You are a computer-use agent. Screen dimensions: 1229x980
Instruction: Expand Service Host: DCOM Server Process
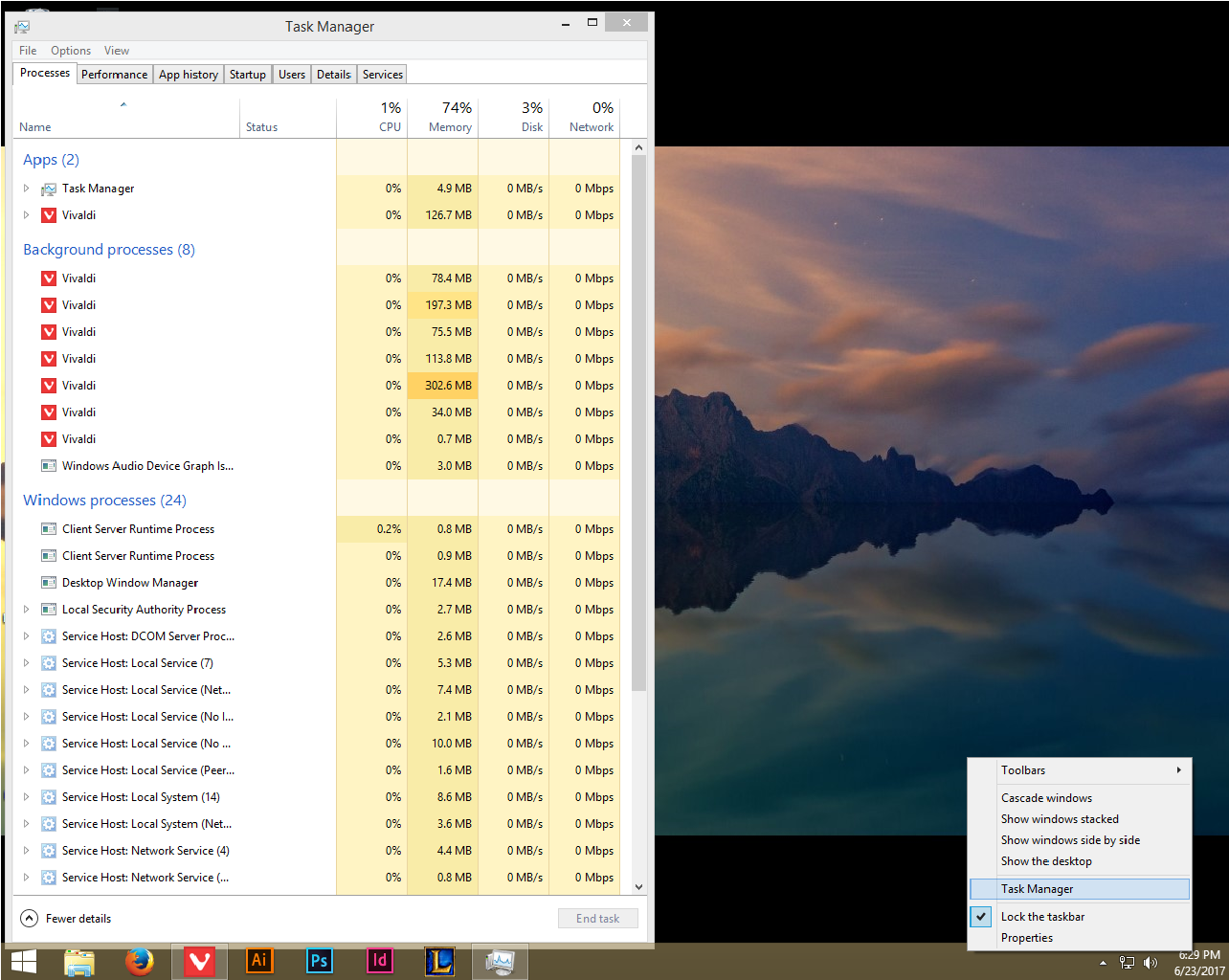tap(26, 636)
